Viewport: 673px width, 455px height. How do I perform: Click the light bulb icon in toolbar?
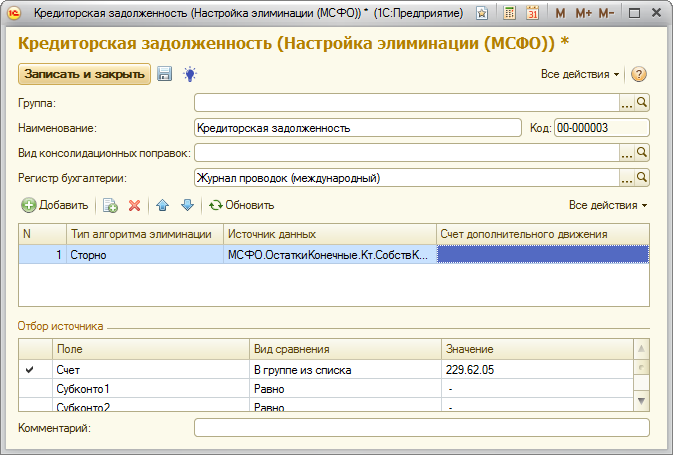coord(189,74)
